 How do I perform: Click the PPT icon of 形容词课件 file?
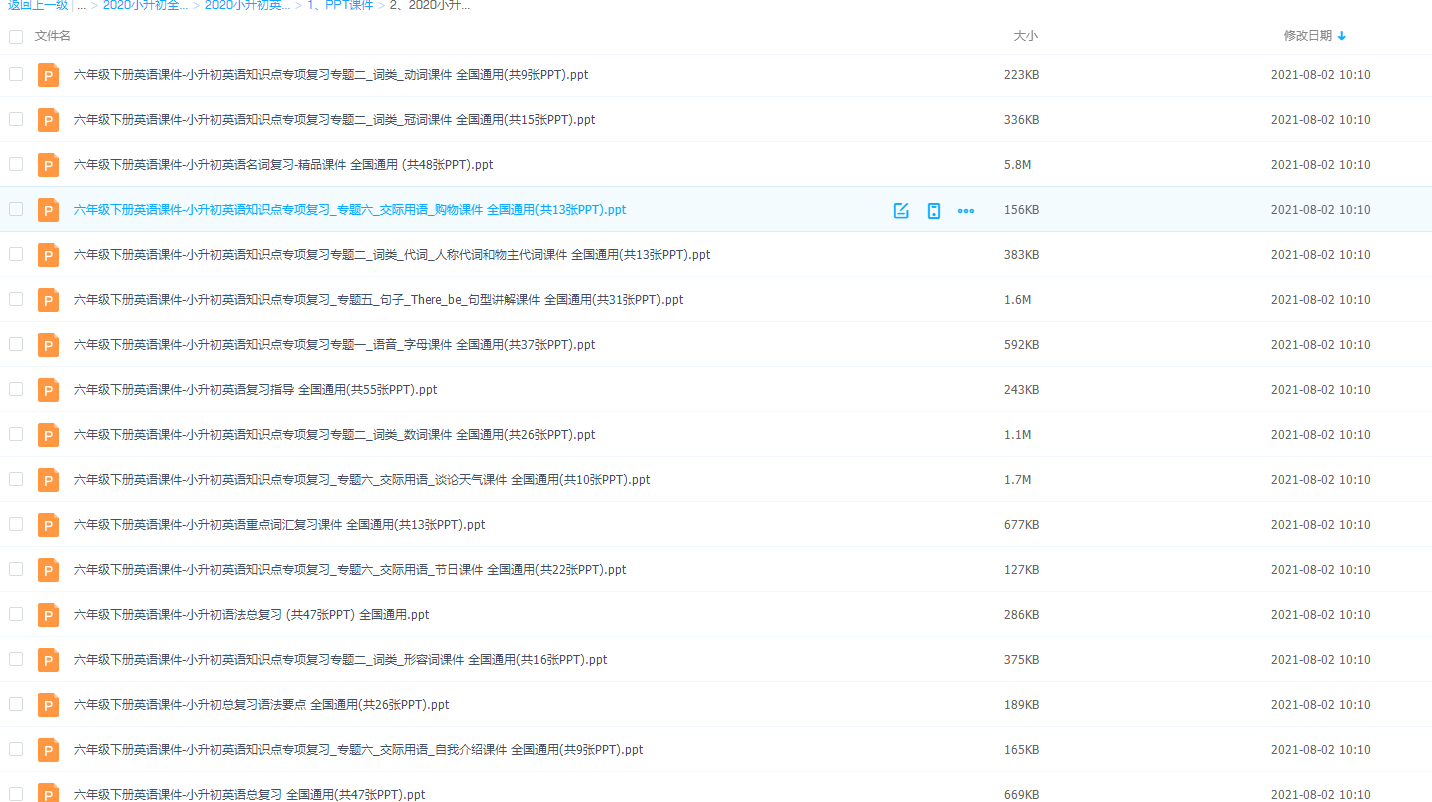48,660
